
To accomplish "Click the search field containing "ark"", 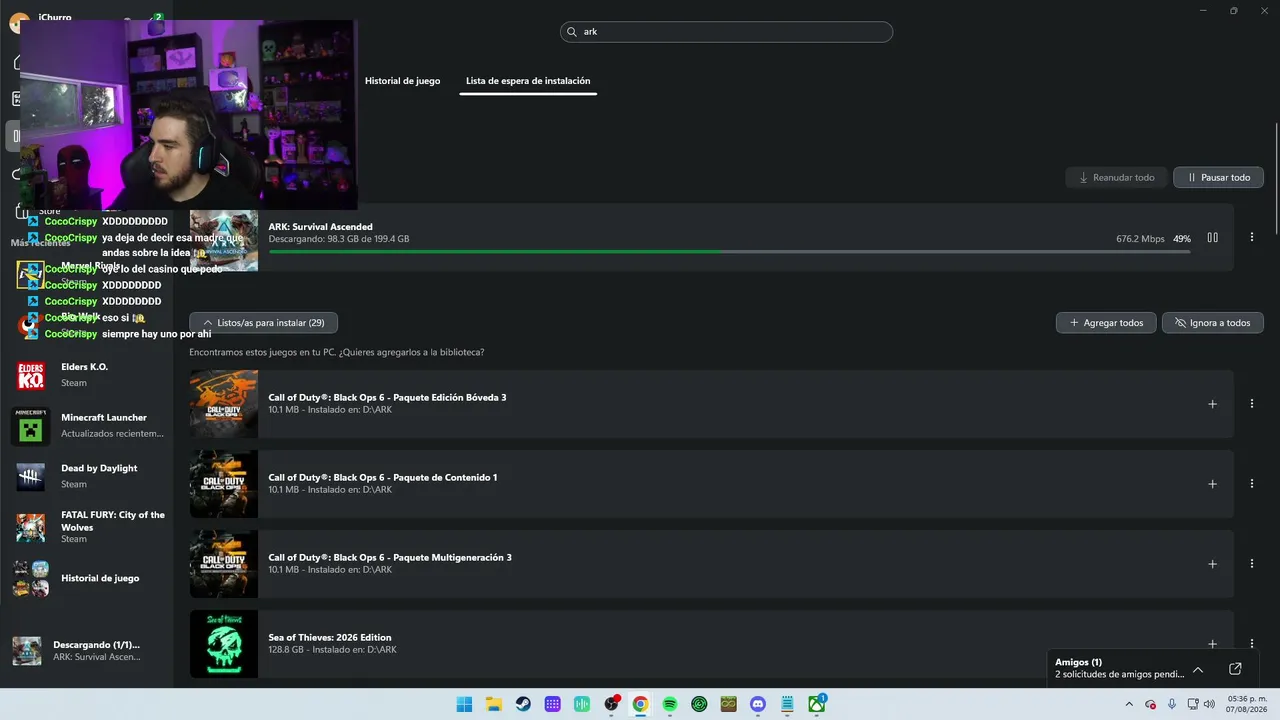I will click(726, 32).
